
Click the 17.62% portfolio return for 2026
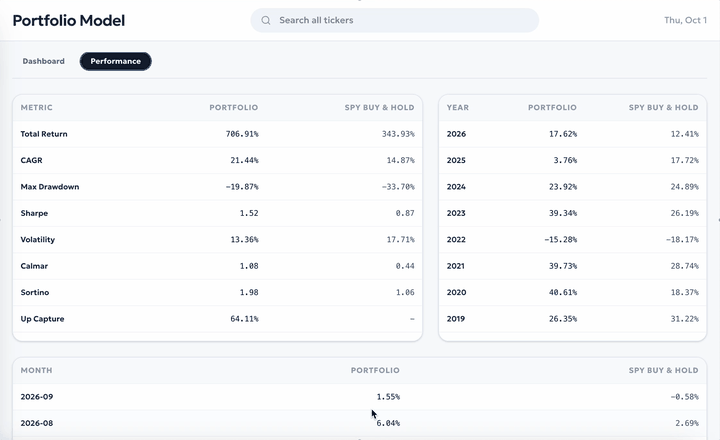(563, 134)
